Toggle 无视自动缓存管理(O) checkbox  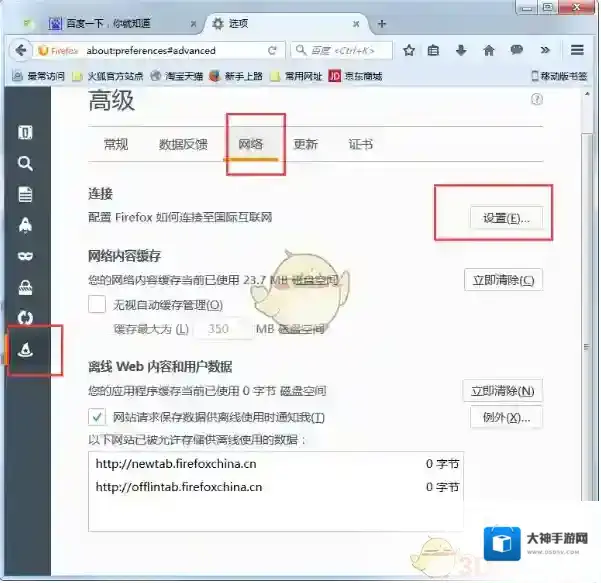[97, 305]
